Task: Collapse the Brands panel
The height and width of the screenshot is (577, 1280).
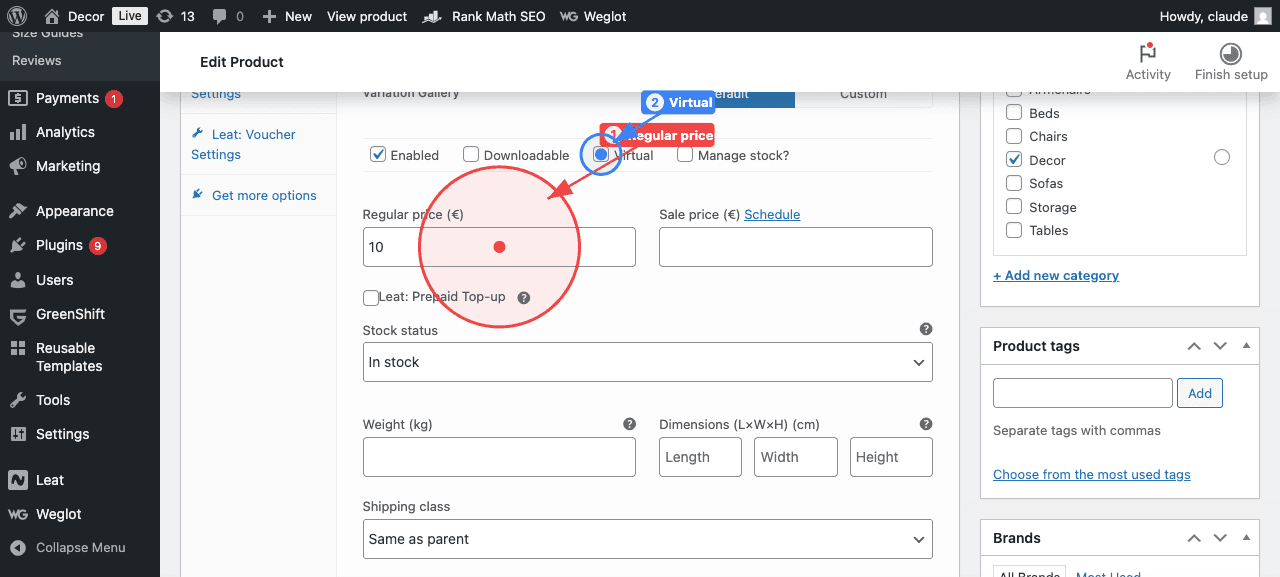Action: coord(1246,538)
